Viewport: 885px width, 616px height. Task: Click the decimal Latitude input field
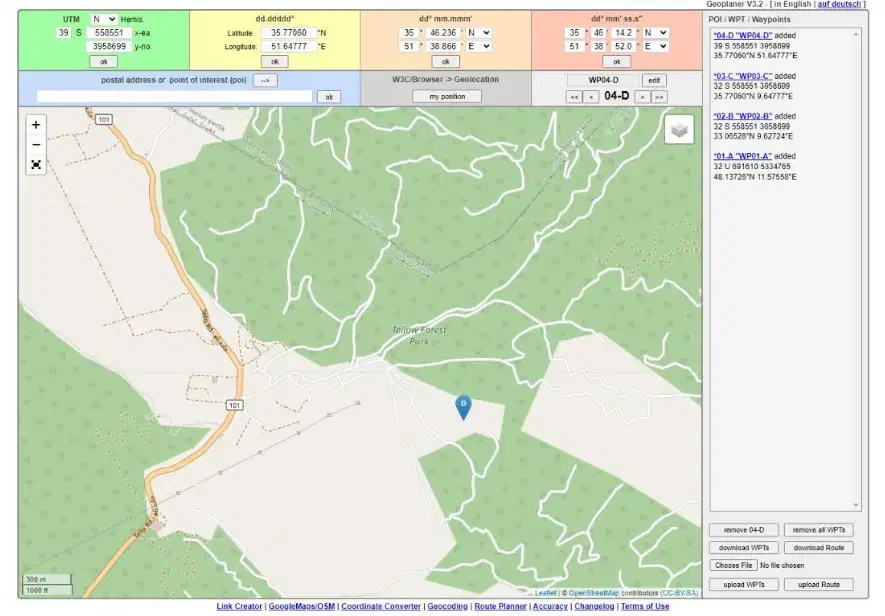point(288,32)
